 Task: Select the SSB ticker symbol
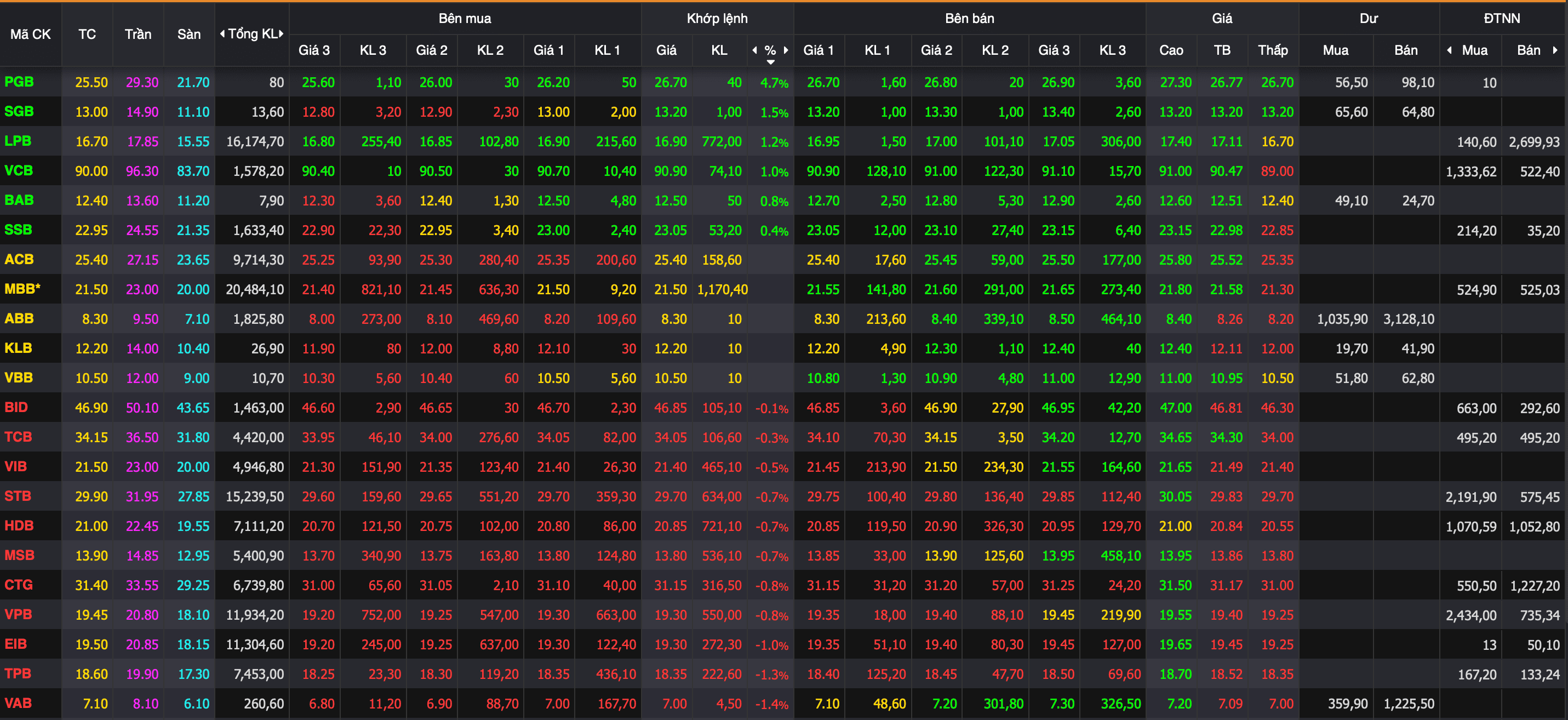point(18,230)
